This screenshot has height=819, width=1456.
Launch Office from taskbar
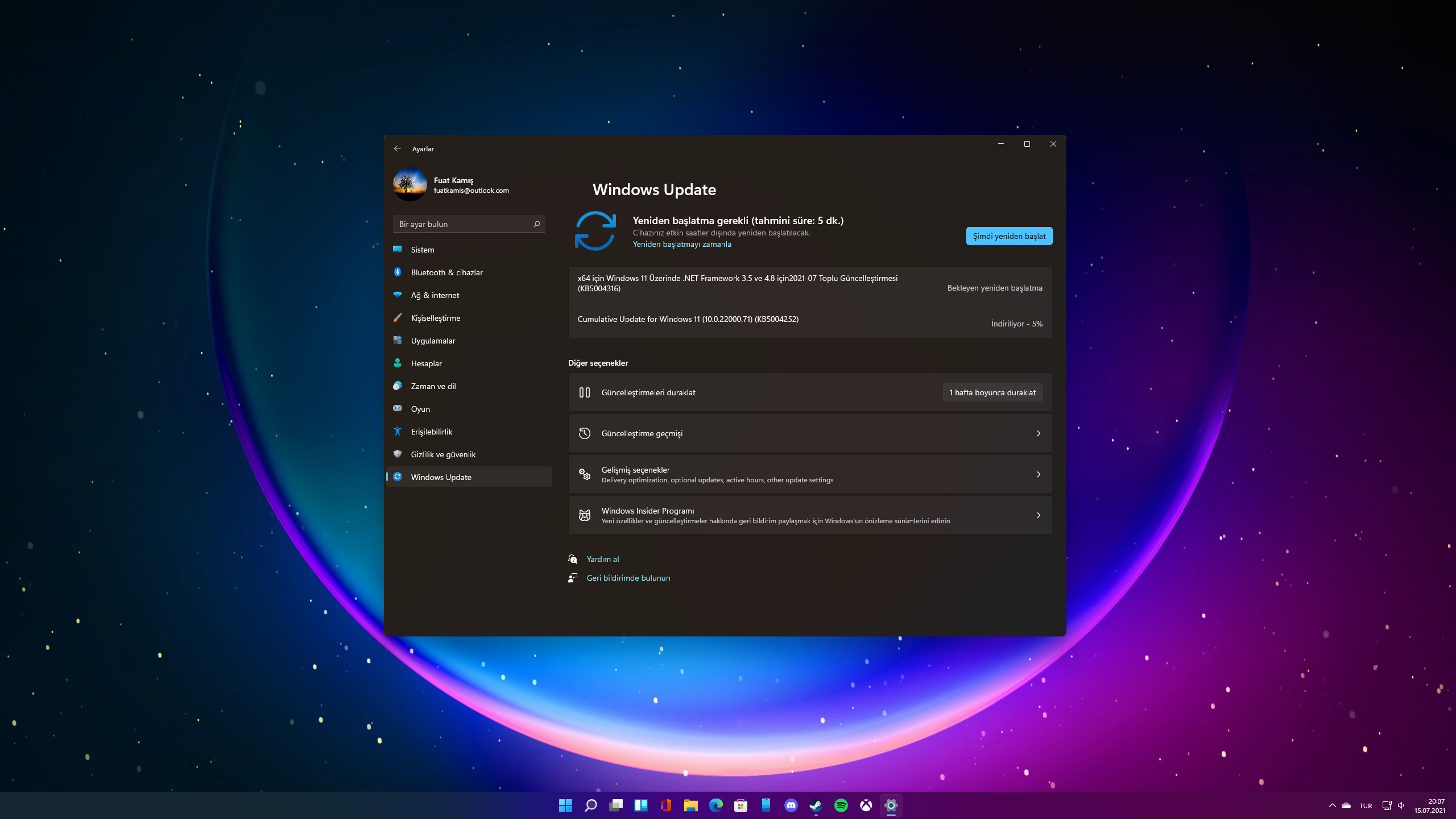click(665, 805)
